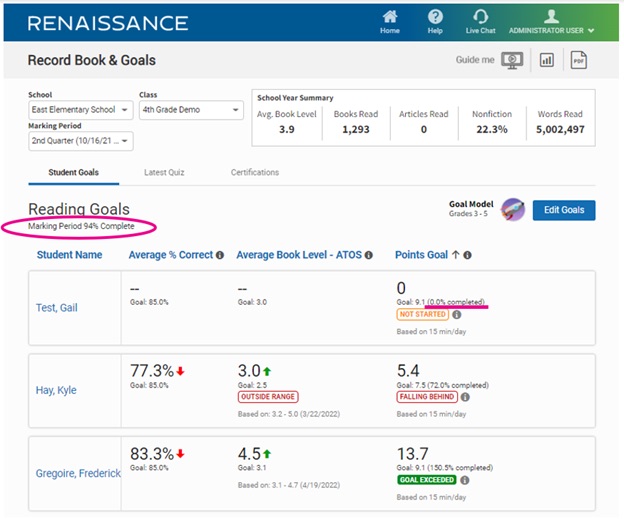624x520 pixels.
Task: Click the Marking Period 94% Complete text
Action: pos(81,226)
